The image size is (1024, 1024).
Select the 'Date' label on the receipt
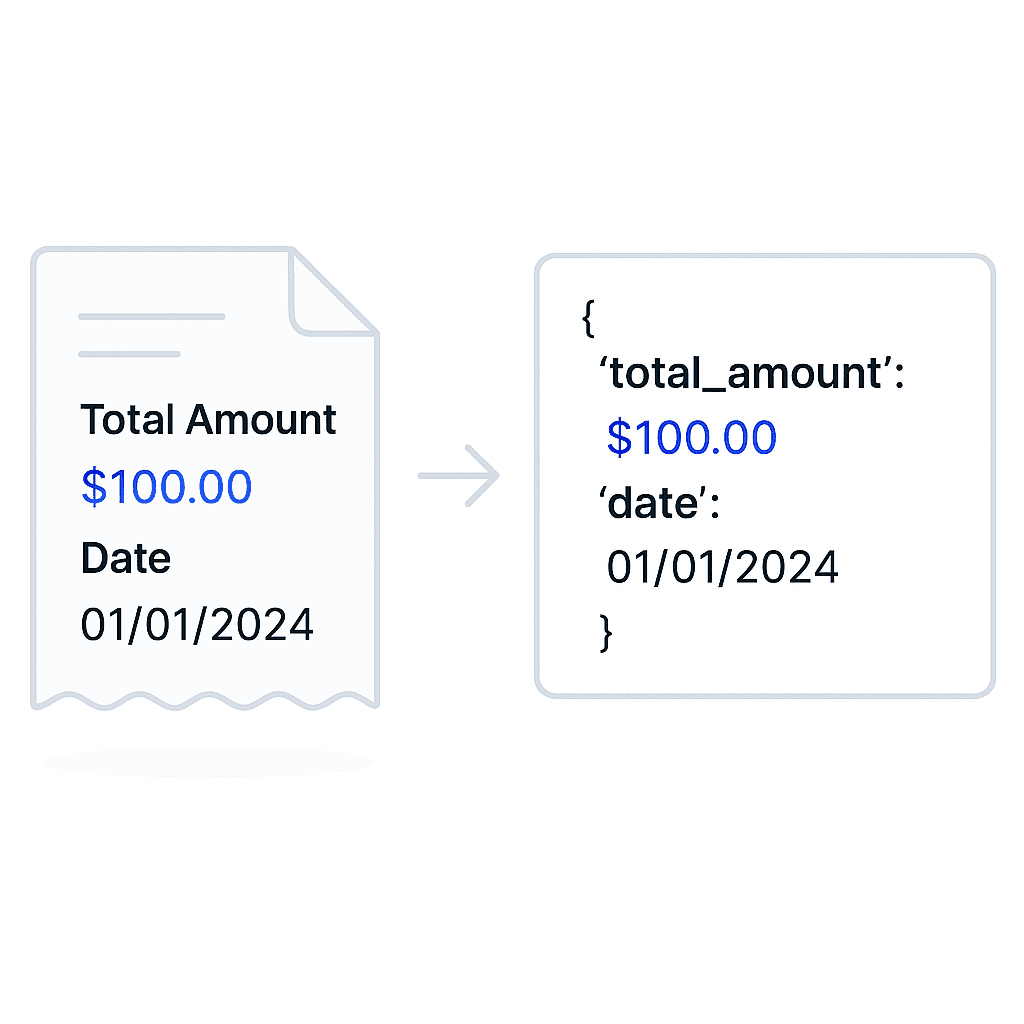coord(125,558)
